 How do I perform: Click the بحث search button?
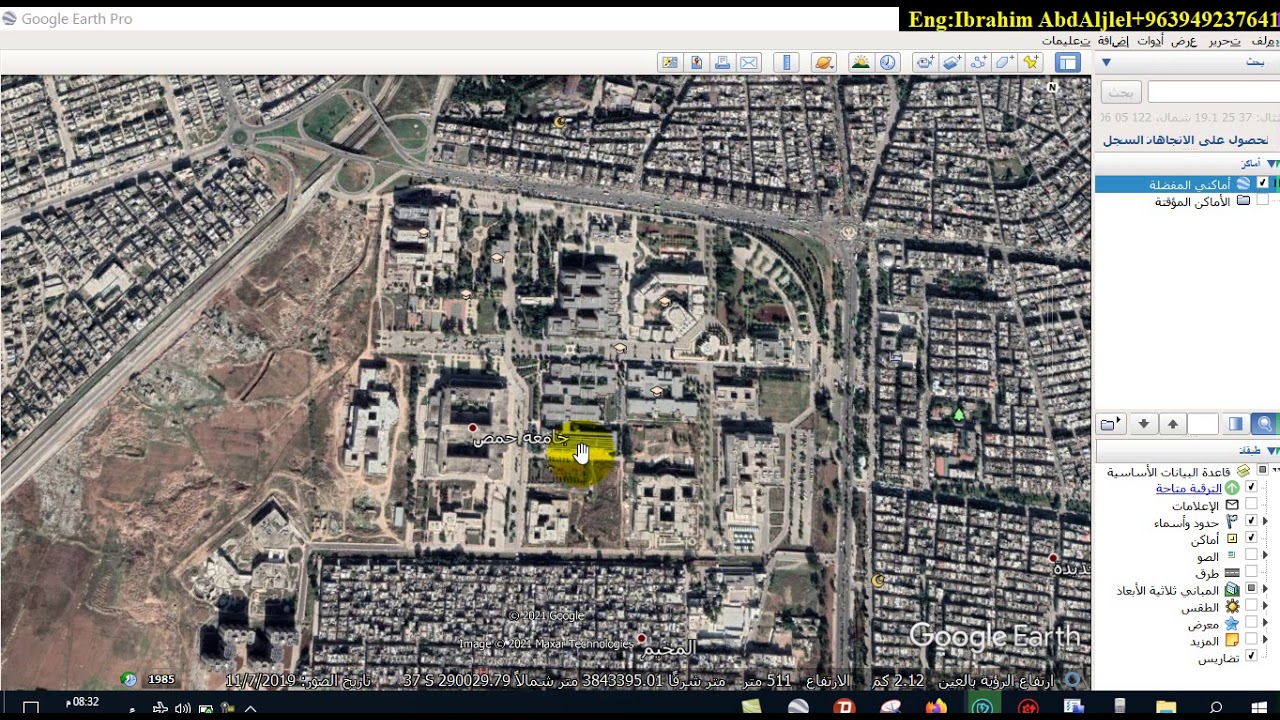point(1121,92)
